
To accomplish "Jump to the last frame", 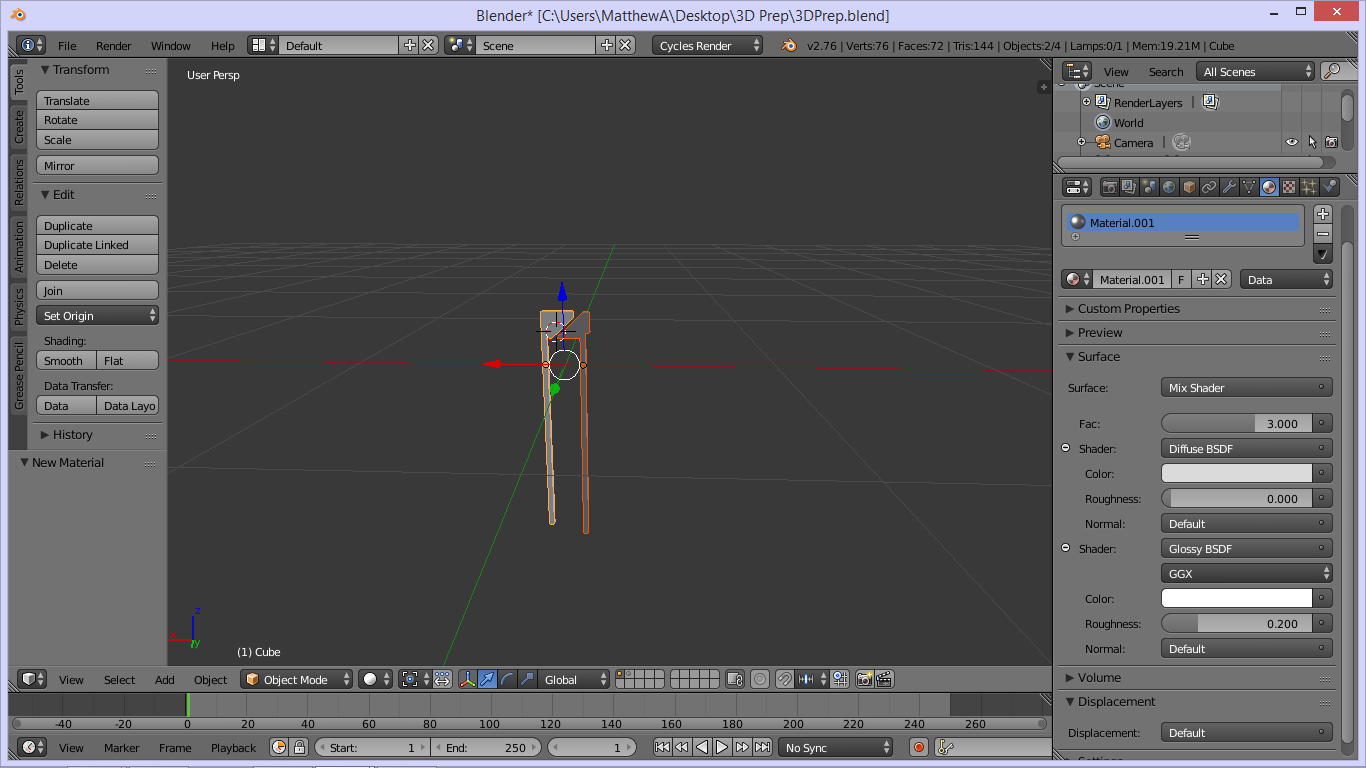I will [x=762, y=747].
